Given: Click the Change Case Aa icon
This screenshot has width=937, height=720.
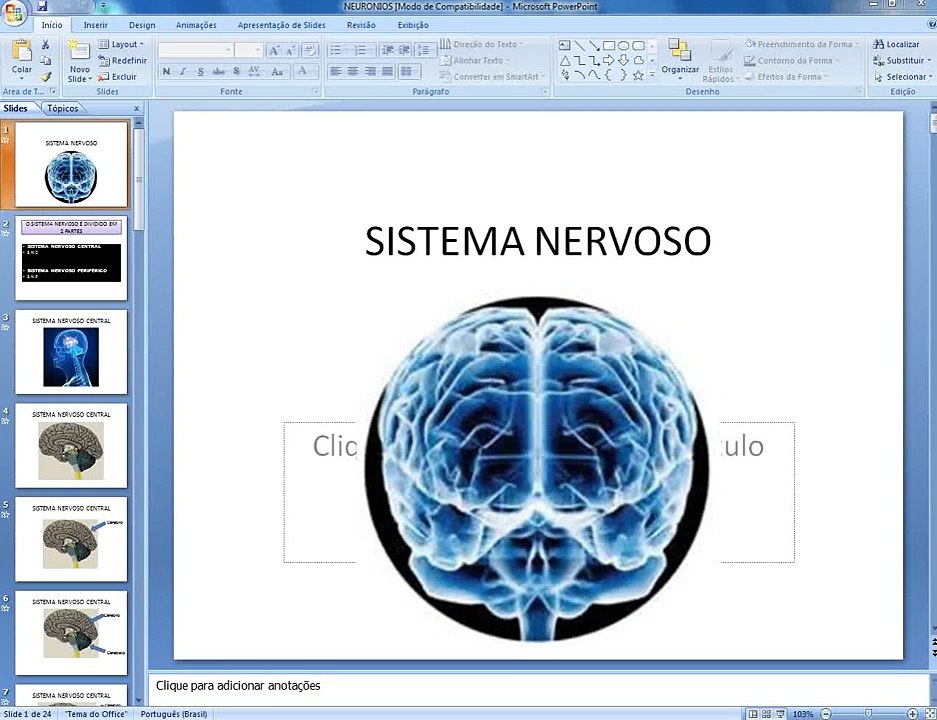Looking at the screenshot, I should [x=277, y=72].
